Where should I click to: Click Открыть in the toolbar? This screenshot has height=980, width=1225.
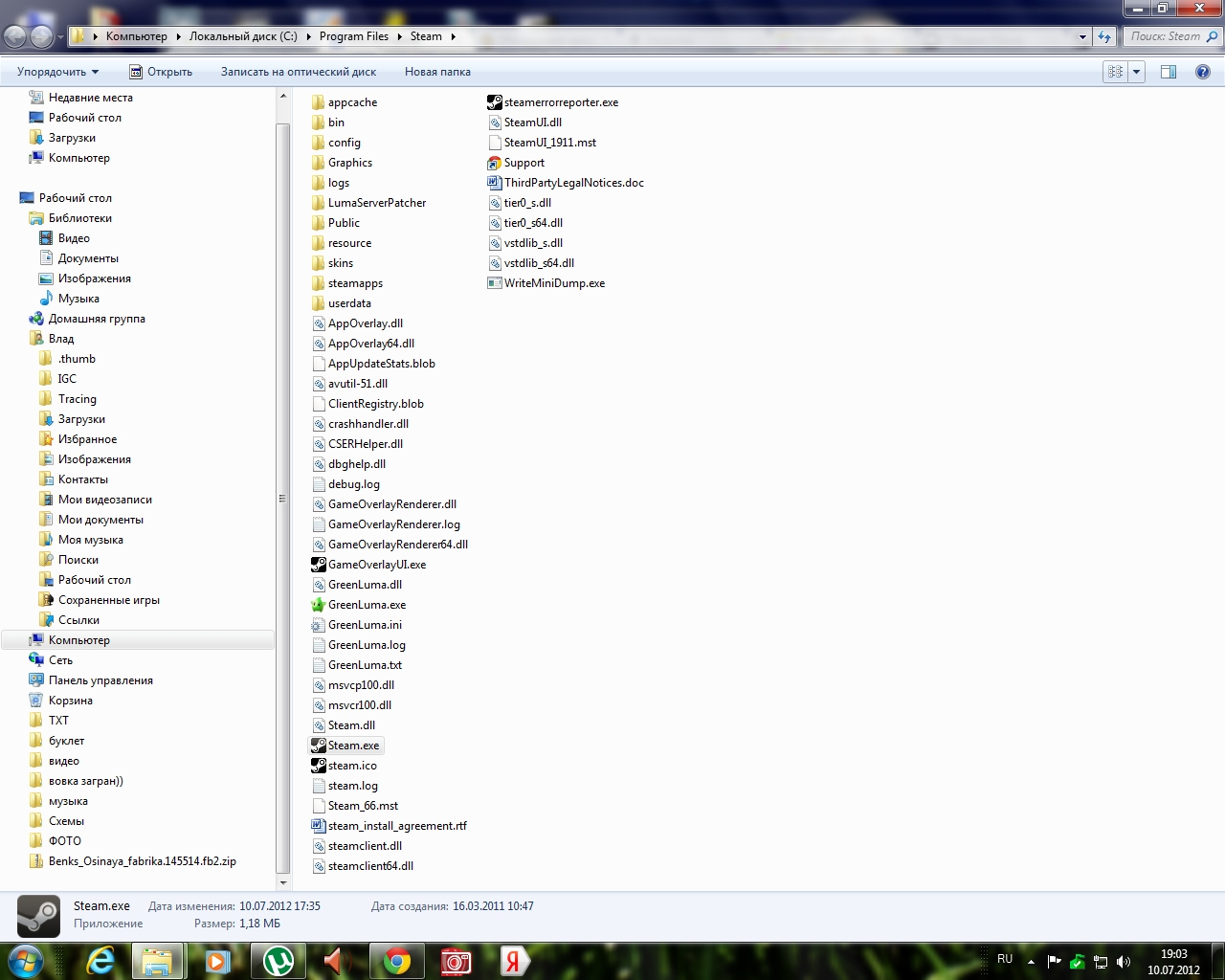click(161, 72)
